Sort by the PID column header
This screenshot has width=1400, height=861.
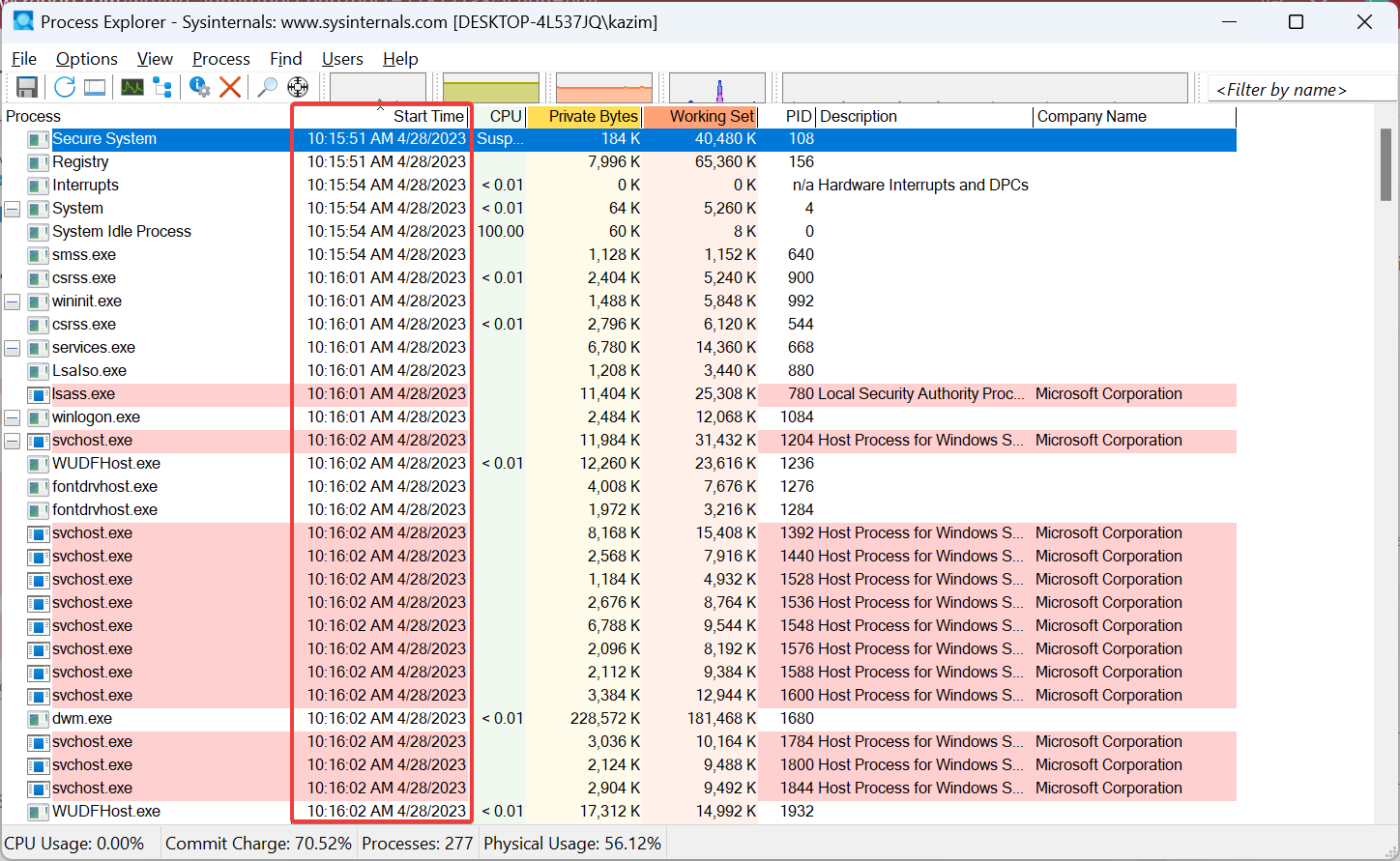(x=787, y=116)
